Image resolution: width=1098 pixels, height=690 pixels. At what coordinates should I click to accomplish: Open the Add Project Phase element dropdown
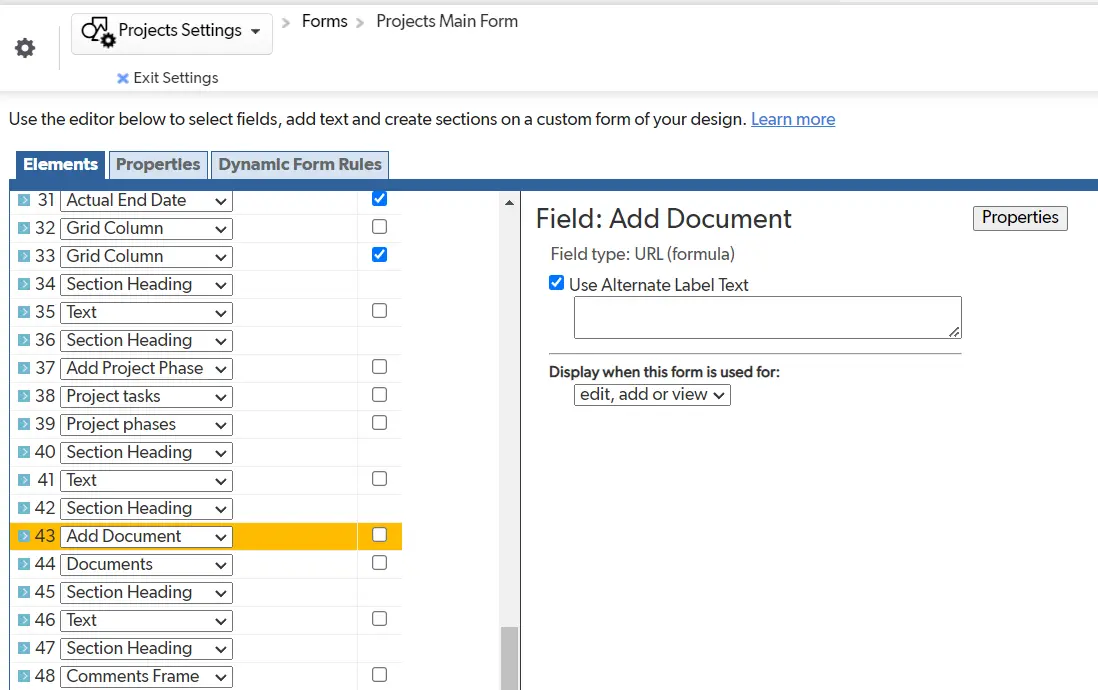coord(146,368)
